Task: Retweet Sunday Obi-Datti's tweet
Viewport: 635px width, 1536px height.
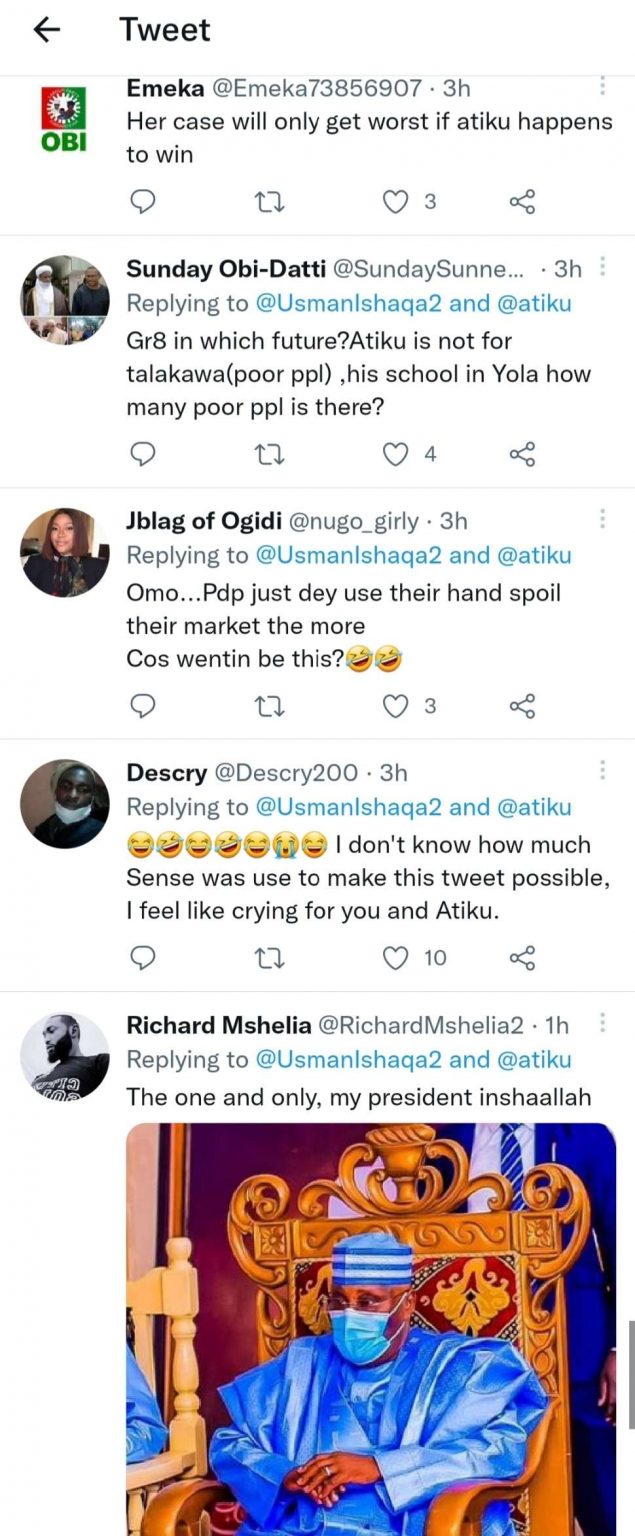Action: [270, 455]
